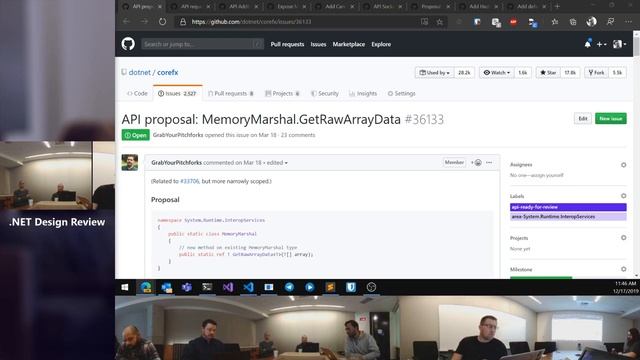Open OBS Studio from the taskbar
The image size is (640, 360).
click(371, 287)
